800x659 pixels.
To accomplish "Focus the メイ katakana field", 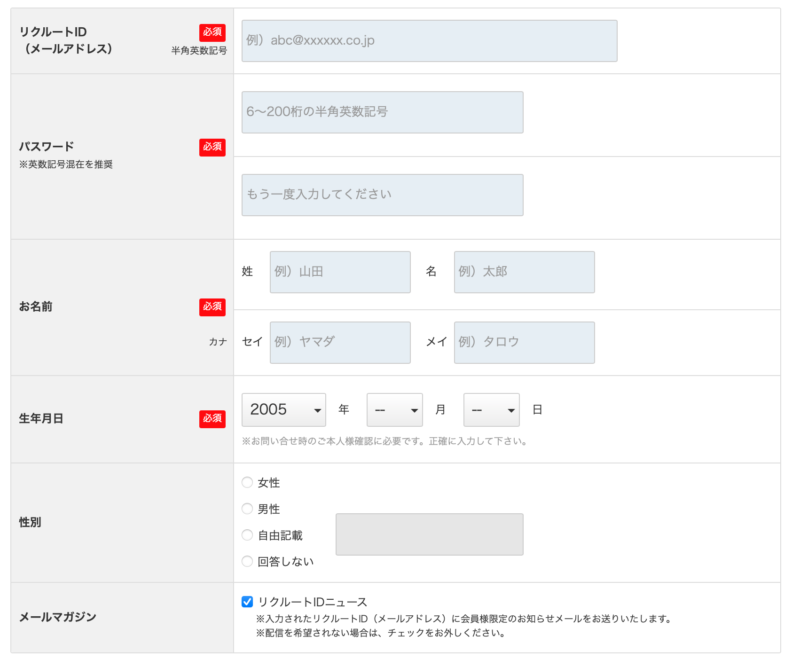I will pos(524,342).
